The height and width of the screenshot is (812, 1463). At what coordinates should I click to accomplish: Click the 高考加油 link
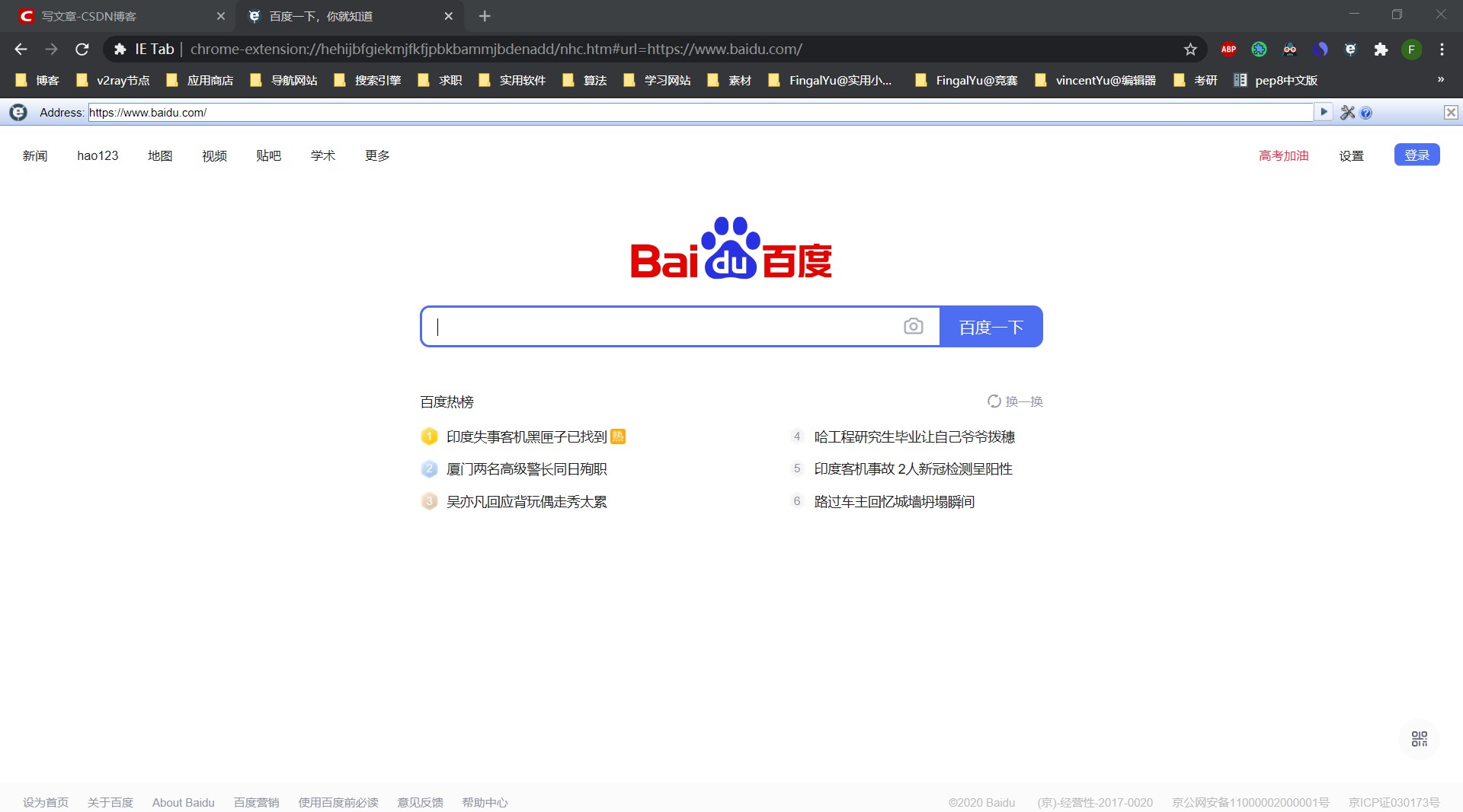[x=1284, y=155]
